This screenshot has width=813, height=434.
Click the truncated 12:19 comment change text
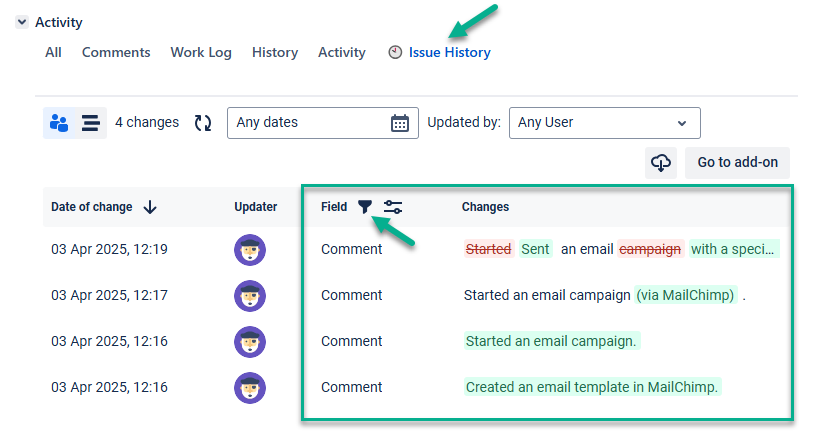click(x=621, y=249)
